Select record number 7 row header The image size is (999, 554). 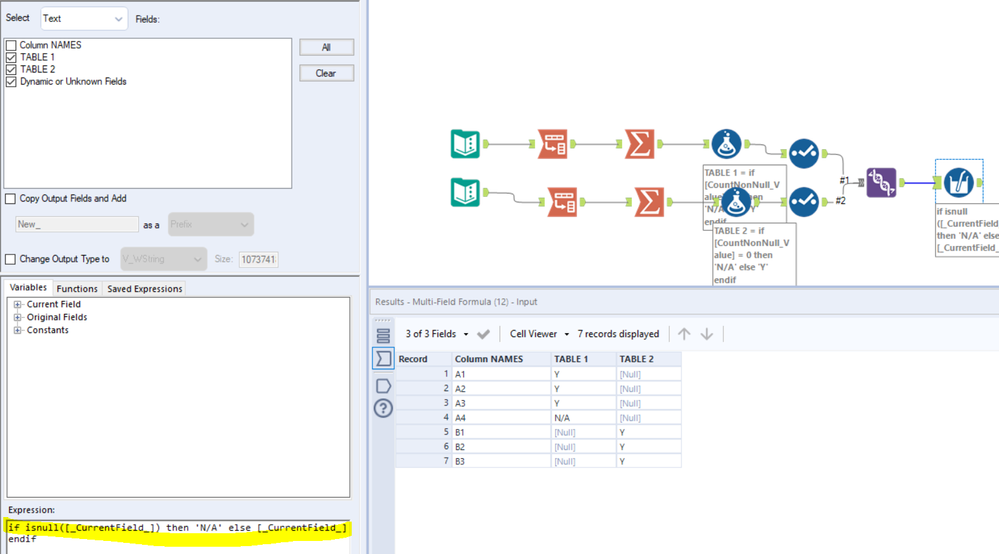[424, 461]
